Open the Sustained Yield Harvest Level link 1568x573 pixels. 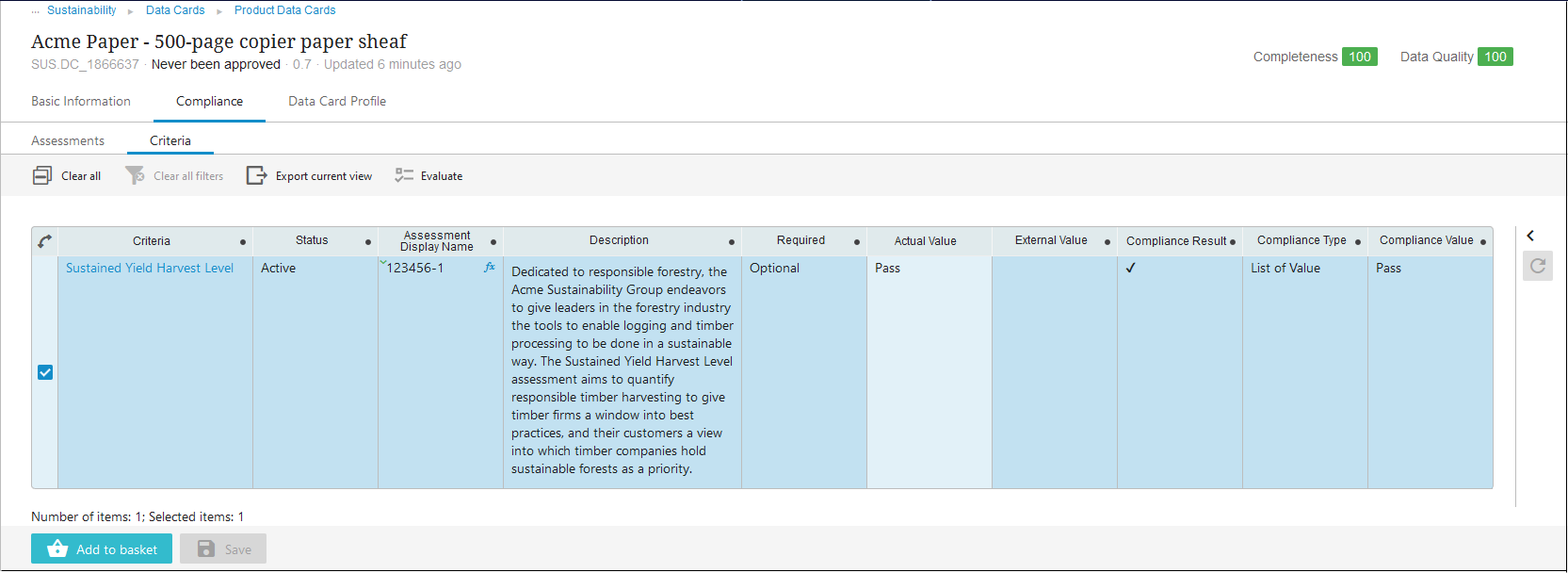point(150,269)
